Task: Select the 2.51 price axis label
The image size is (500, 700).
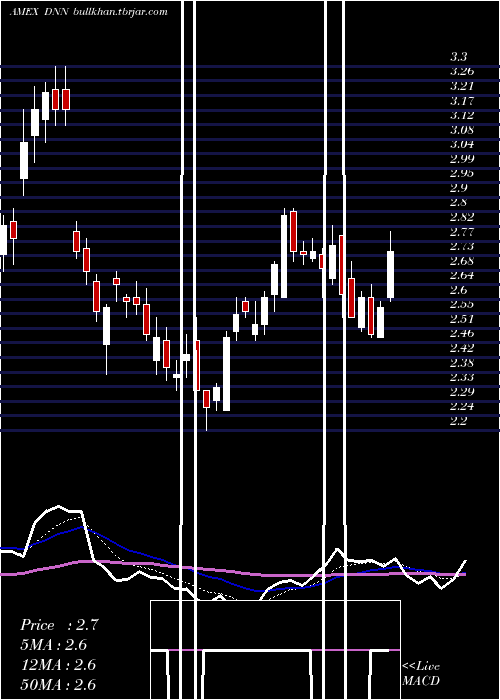Action: point(462,319)
